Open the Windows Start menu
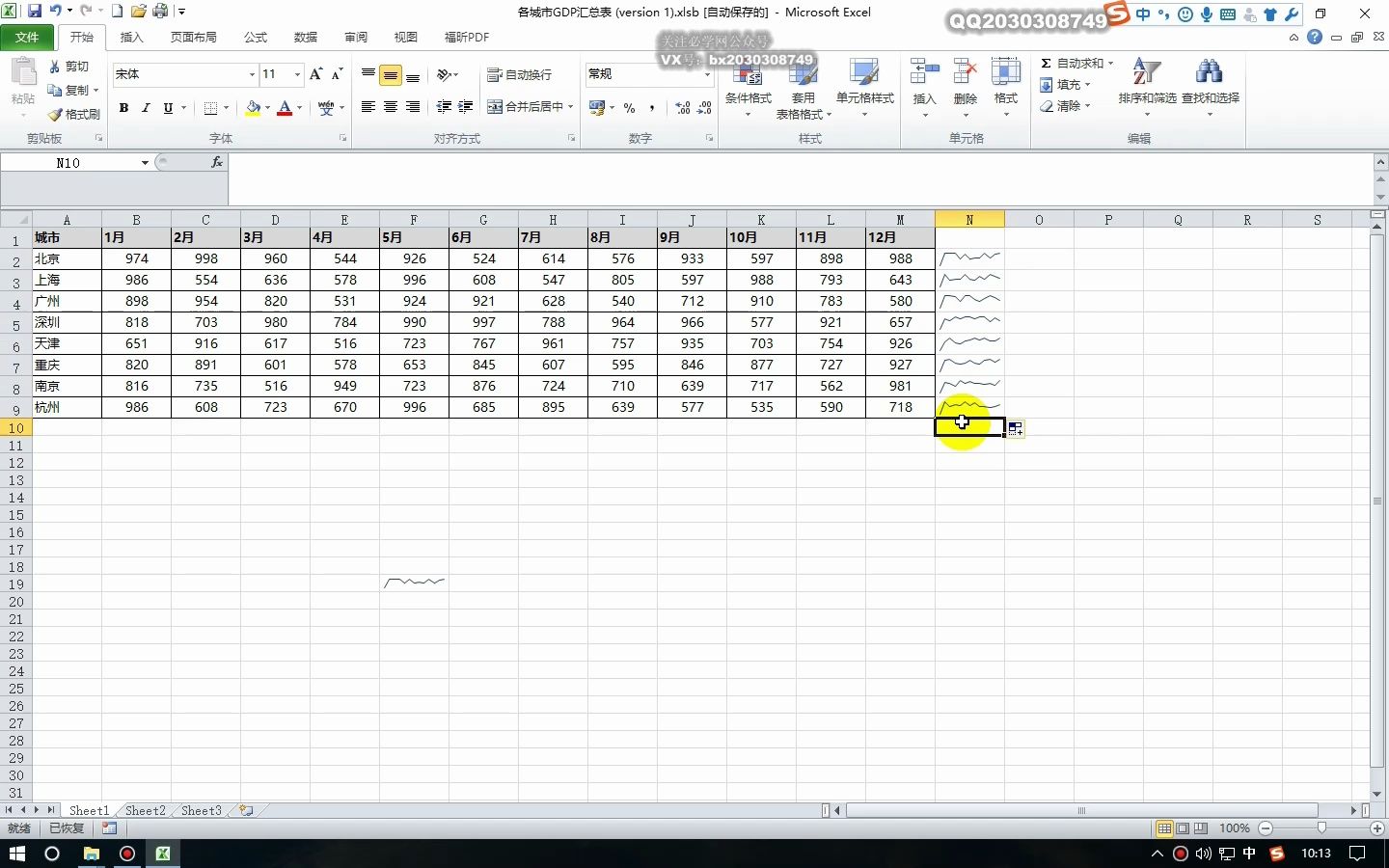 point(16,854)
